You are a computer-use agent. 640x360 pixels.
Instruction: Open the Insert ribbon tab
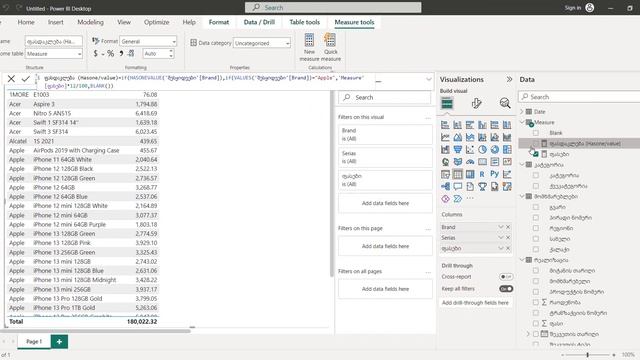click(x=56, y=22)
